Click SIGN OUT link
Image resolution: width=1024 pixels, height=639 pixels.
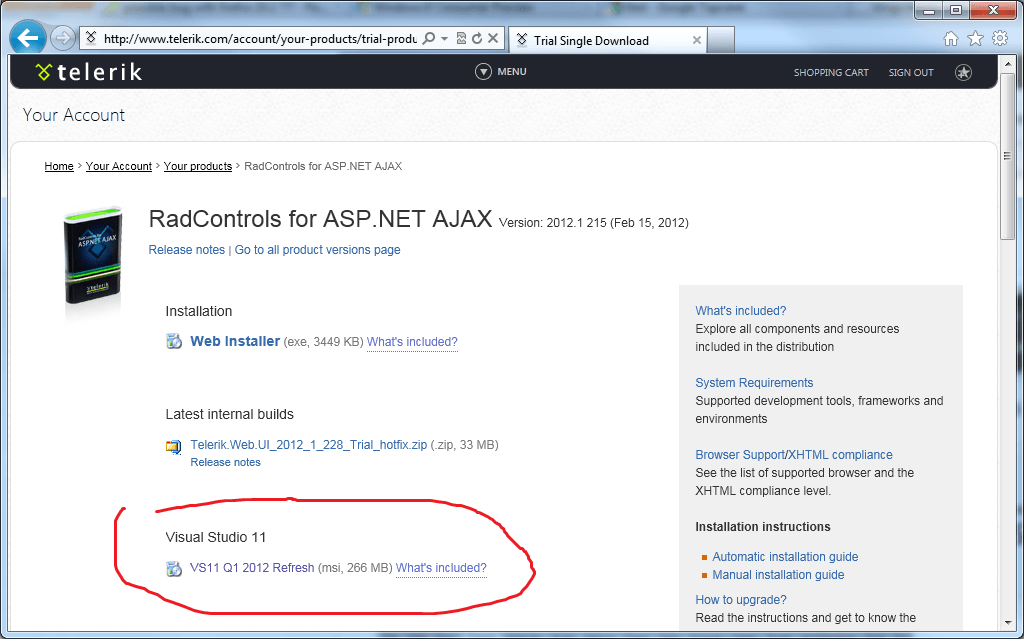click(x=910, y=73)
